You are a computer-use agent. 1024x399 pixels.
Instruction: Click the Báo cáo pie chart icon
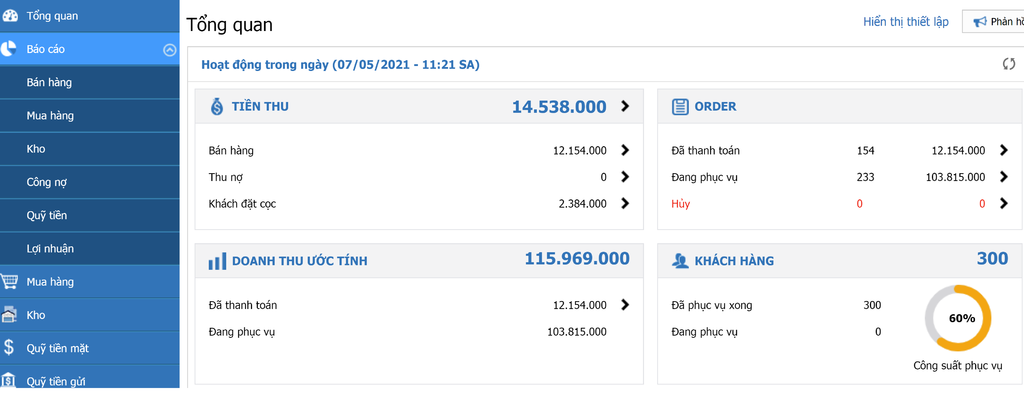[x=8, y=49]
